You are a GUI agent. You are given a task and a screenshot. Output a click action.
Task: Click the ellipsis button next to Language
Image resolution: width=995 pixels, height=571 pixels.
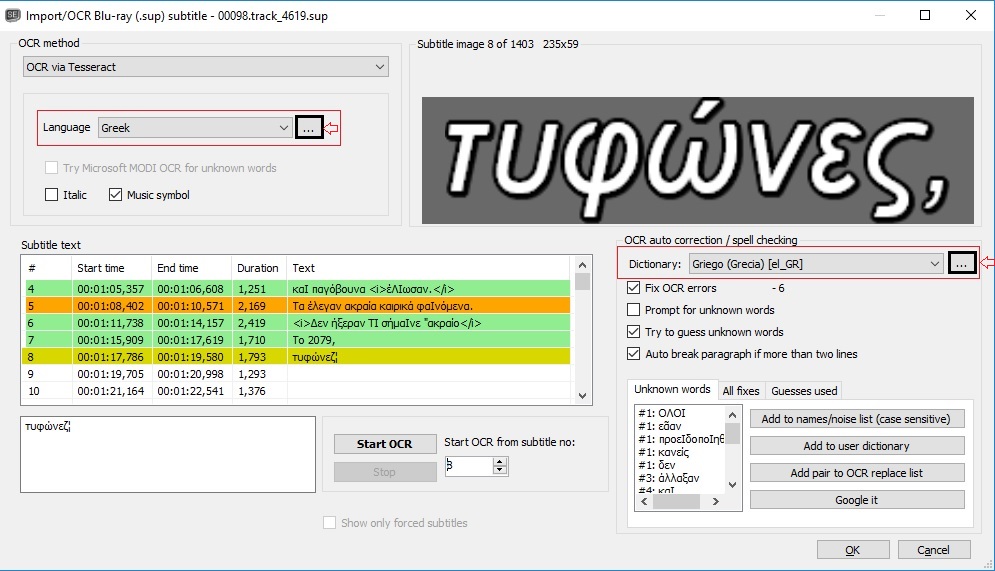[308, 128]
